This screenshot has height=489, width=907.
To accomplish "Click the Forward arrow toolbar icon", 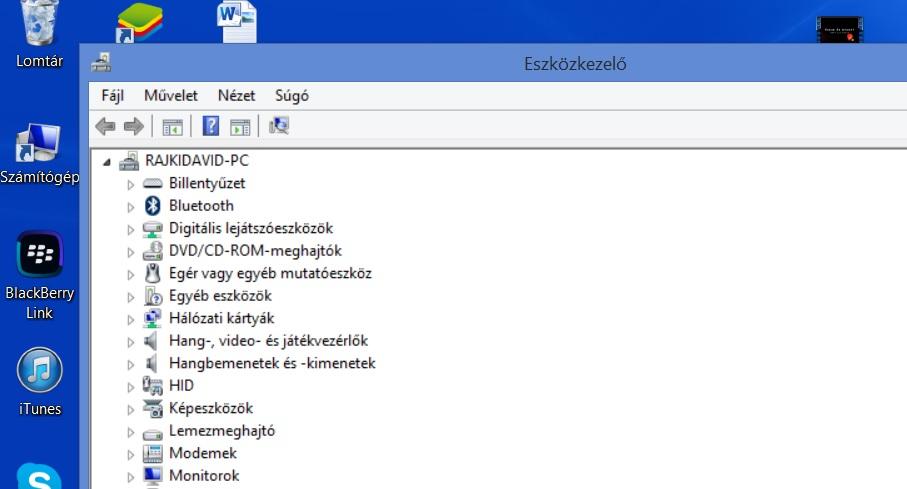I will point(134,126).
